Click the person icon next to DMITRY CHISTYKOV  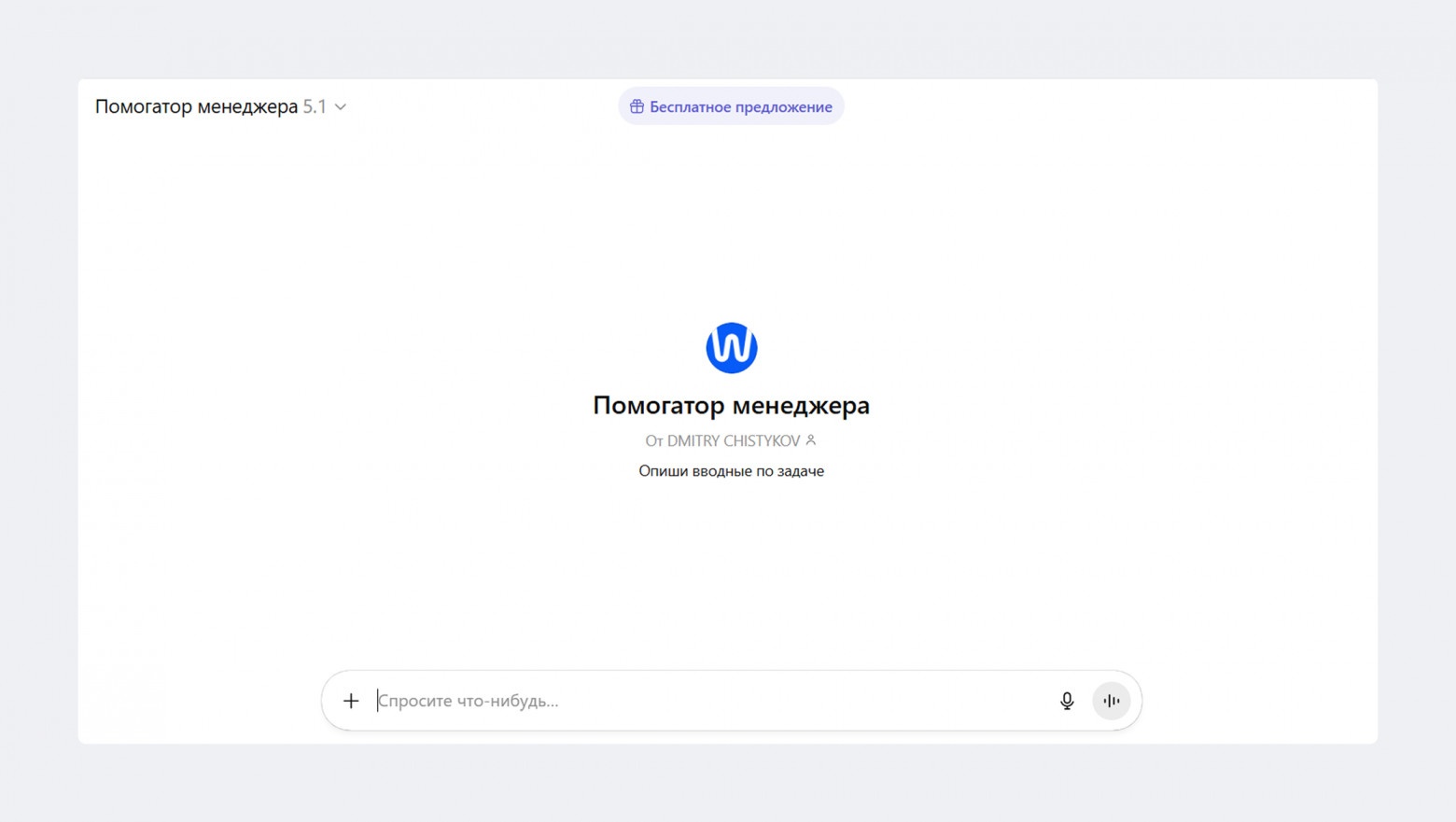point(810,439)
